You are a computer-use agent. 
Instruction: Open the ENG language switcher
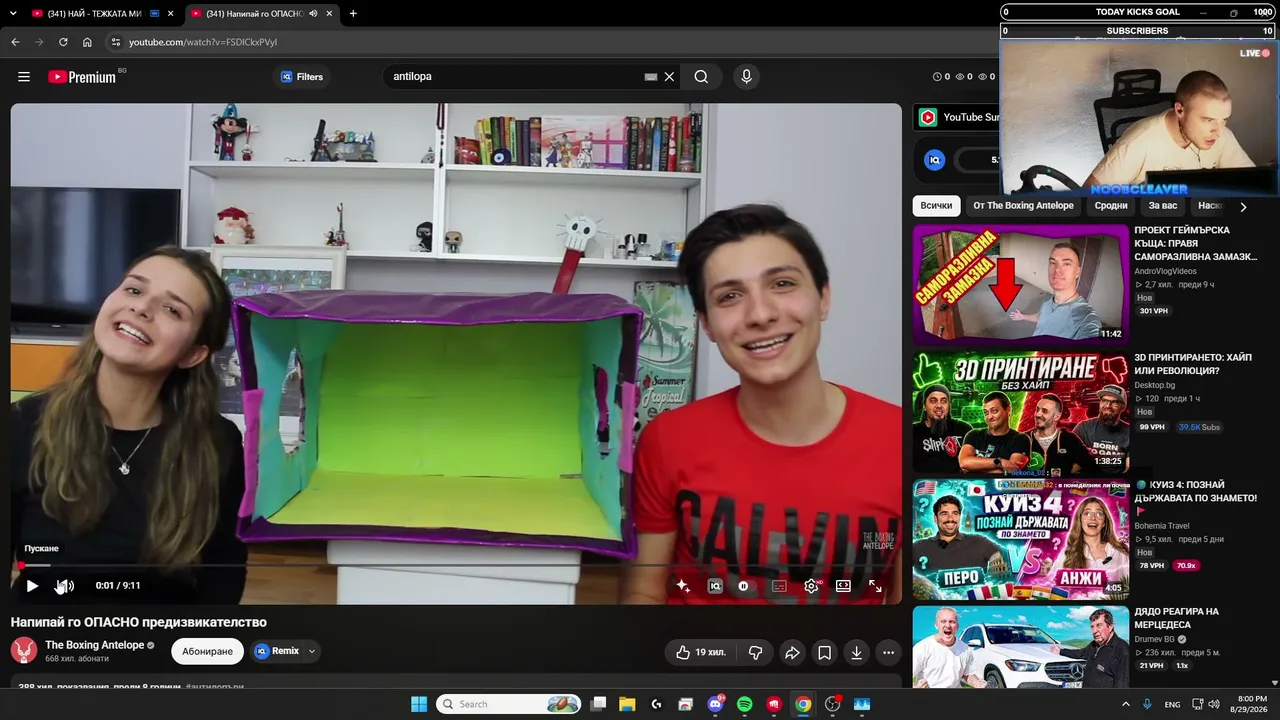(x=1172, y=704)
